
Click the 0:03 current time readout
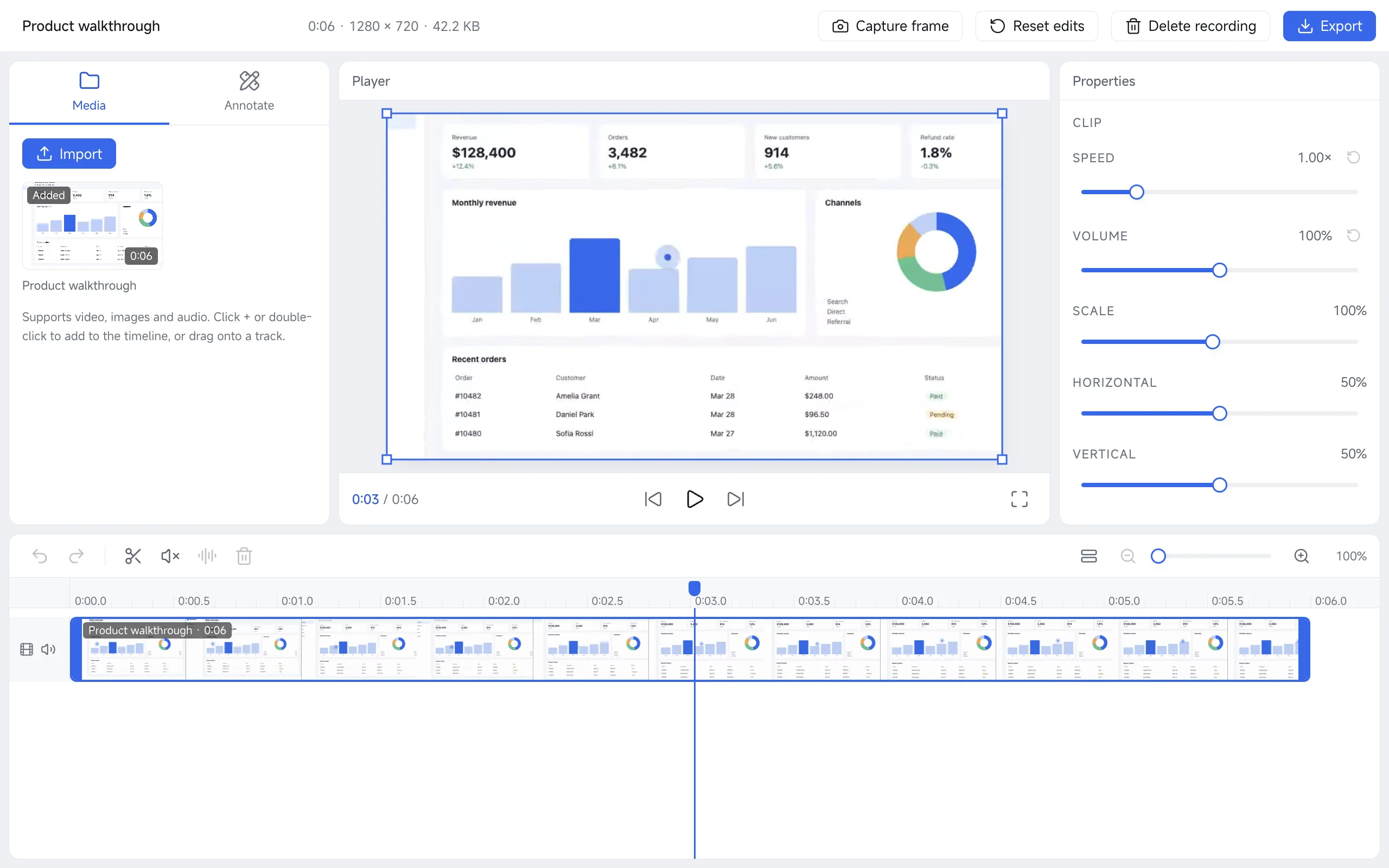point(365,499)
